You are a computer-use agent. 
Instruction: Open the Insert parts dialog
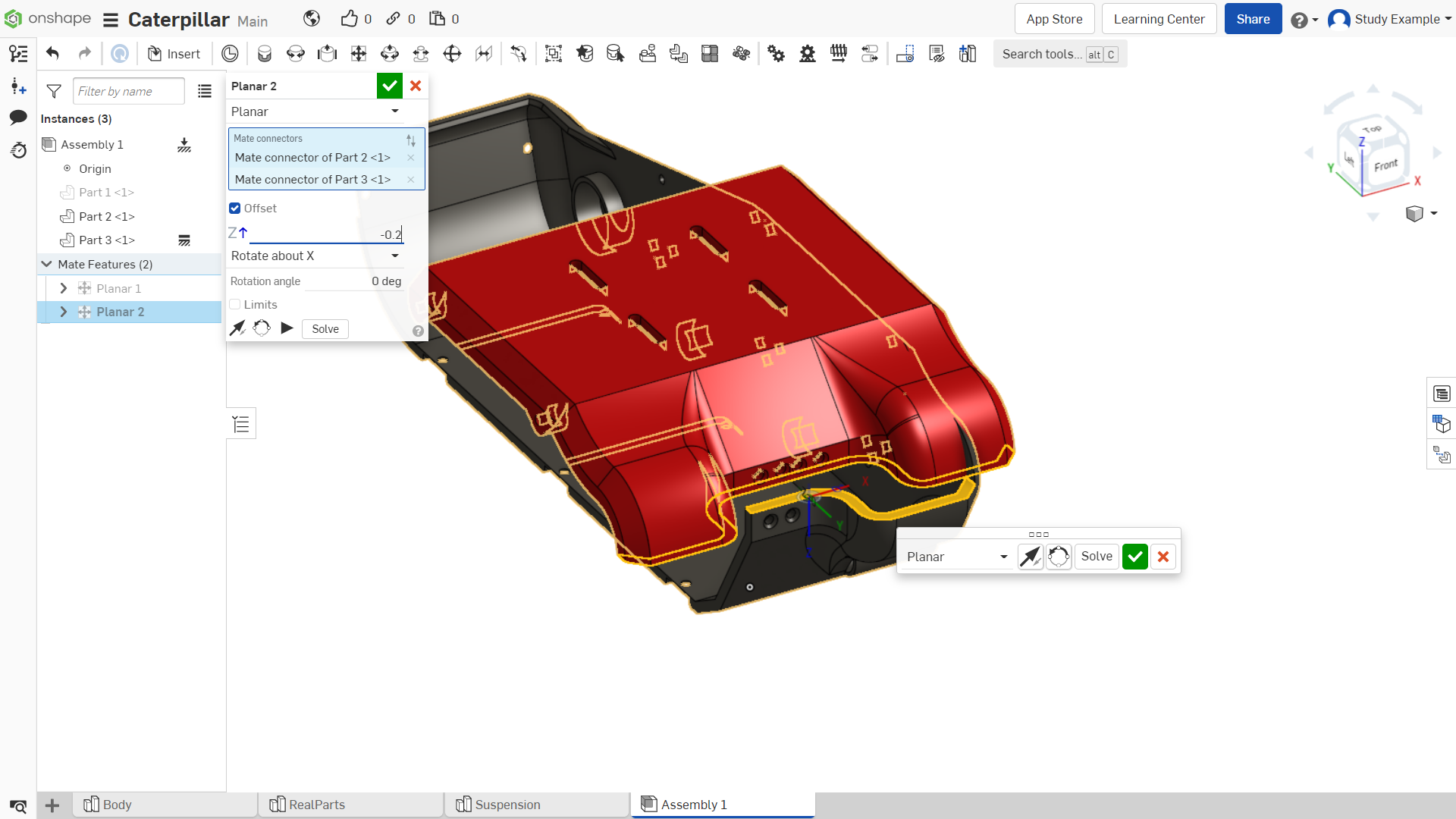[x=174, y=54]
